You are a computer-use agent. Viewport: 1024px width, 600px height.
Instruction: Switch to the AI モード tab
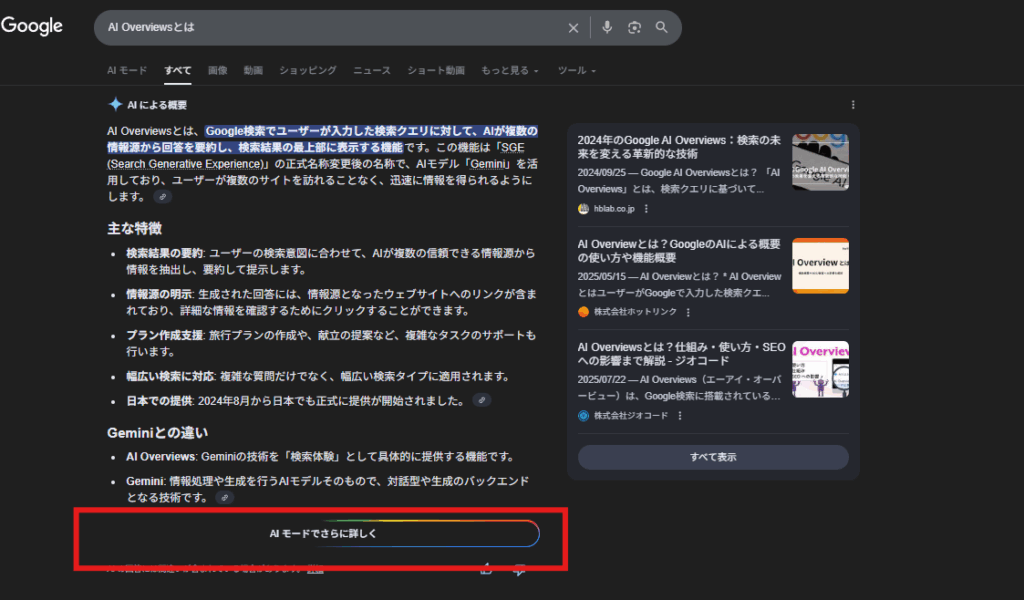[x=127, y=71]
